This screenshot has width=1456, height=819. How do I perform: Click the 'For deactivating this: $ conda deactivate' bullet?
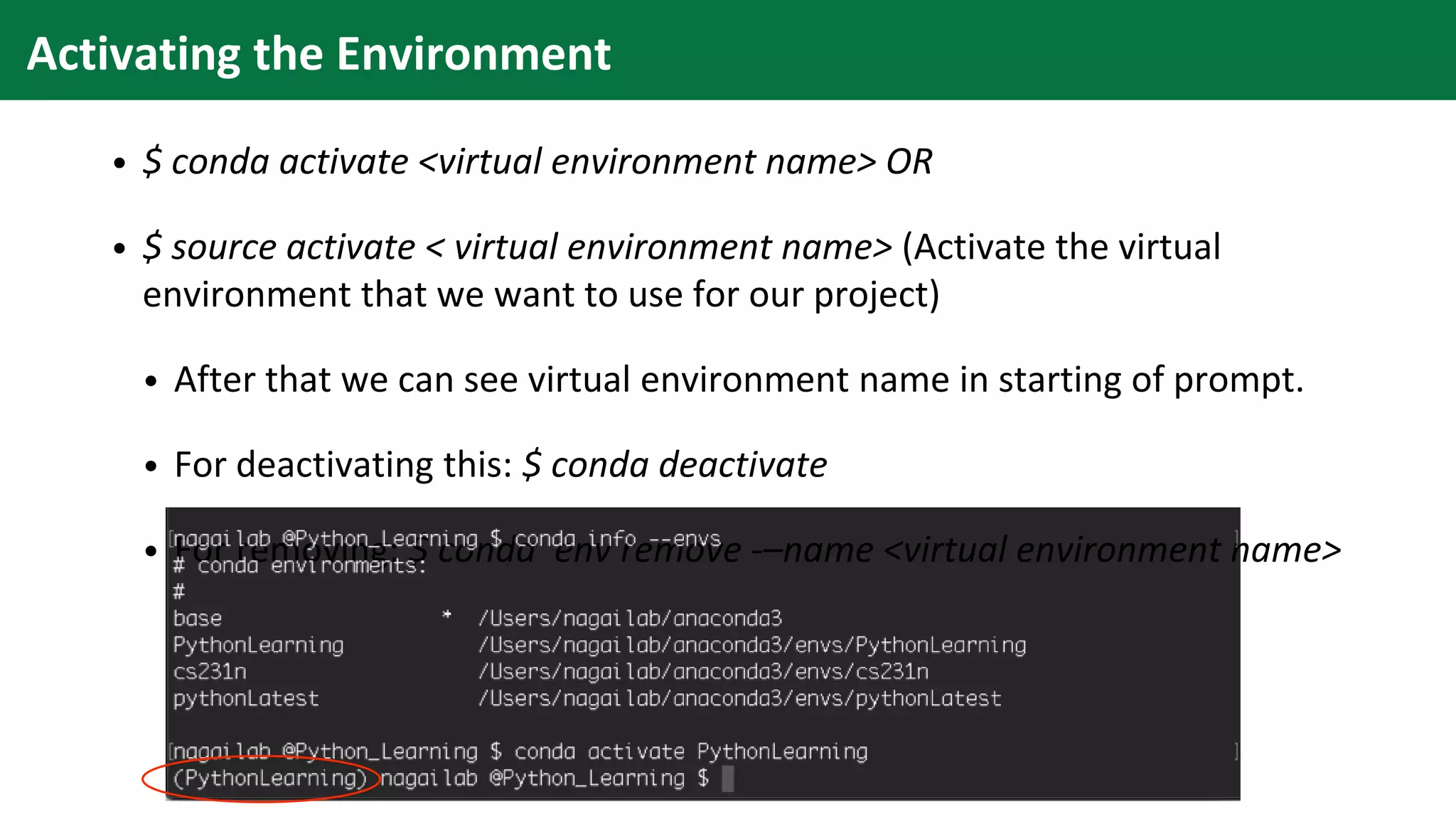[500, 465]
